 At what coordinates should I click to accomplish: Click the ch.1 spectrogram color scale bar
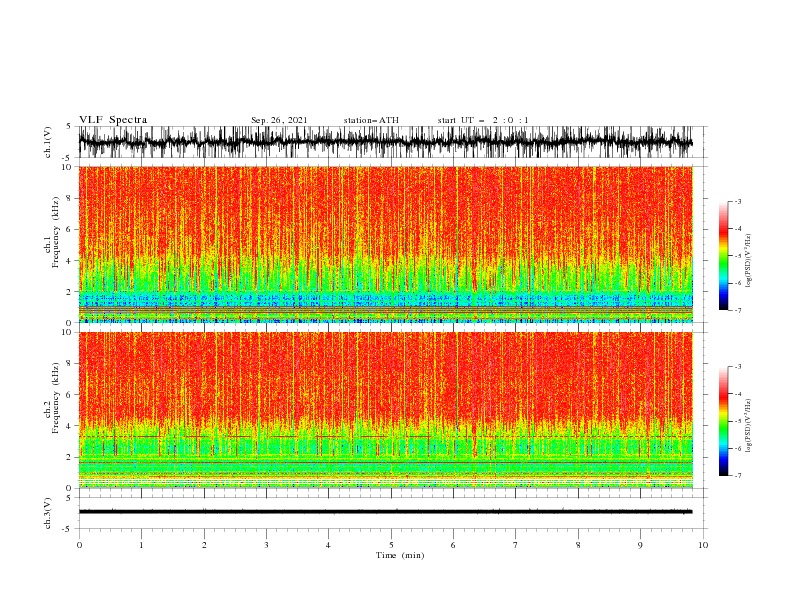coord(723,256)
